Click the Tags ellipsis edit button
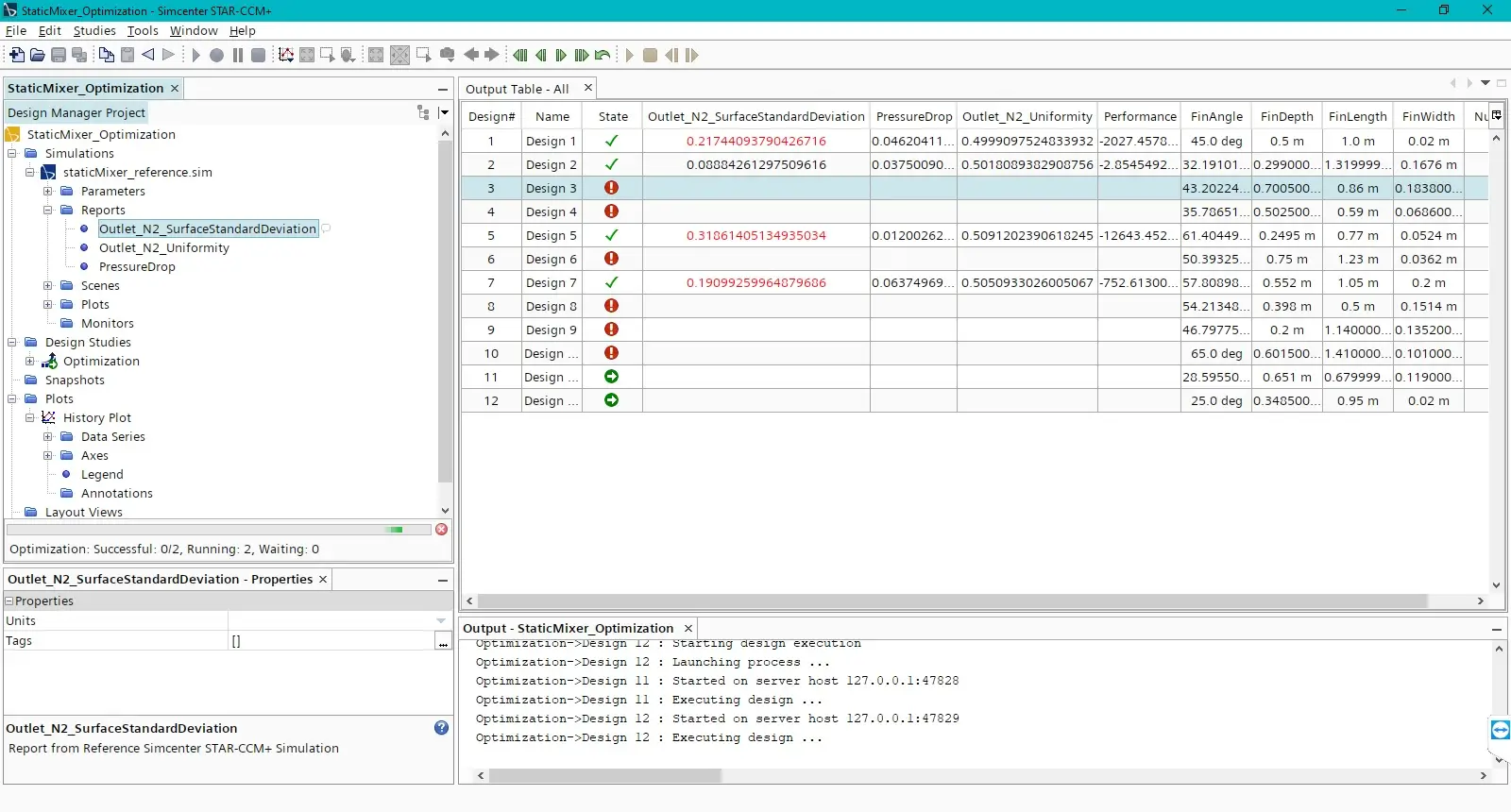 [443, 642]
